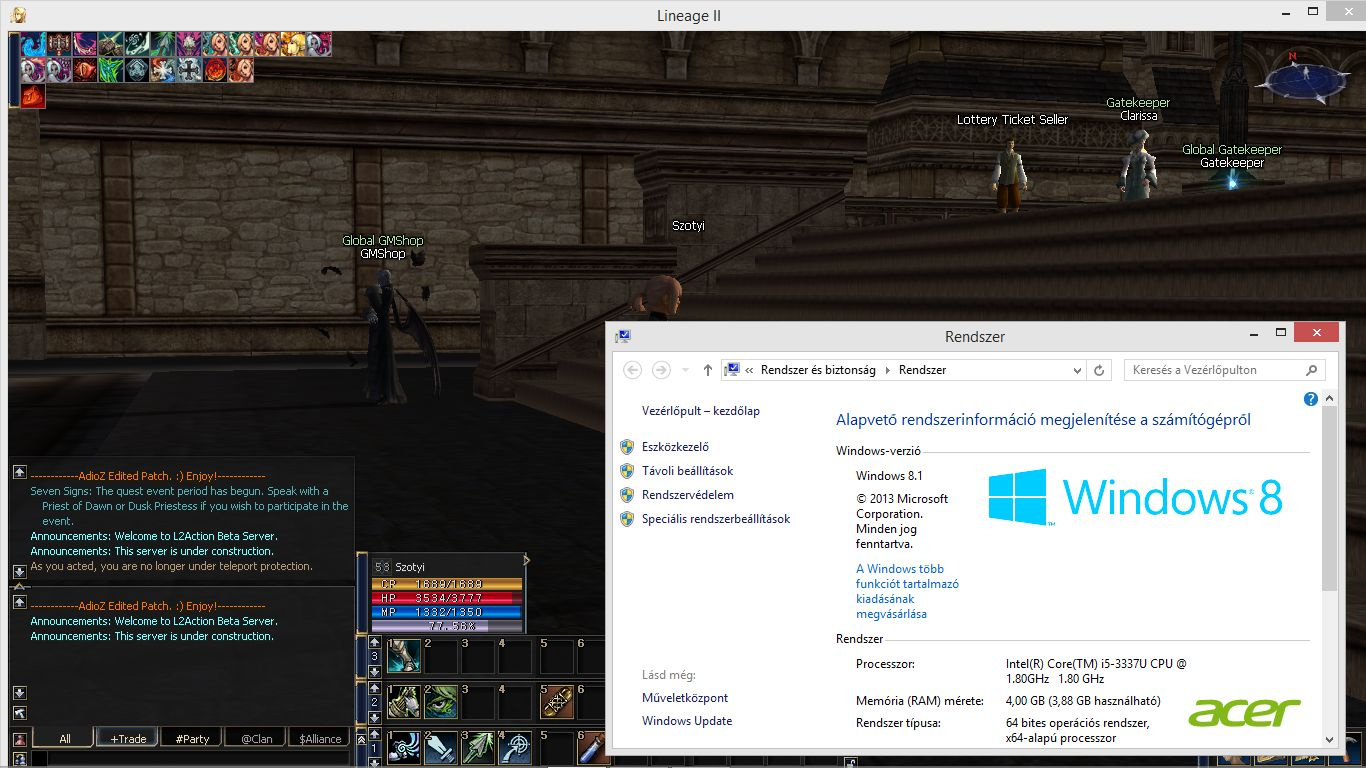Open the help icon in the Rendszer window
The width and height of the screenshot is (1366, 768).
pos(1311,399)
